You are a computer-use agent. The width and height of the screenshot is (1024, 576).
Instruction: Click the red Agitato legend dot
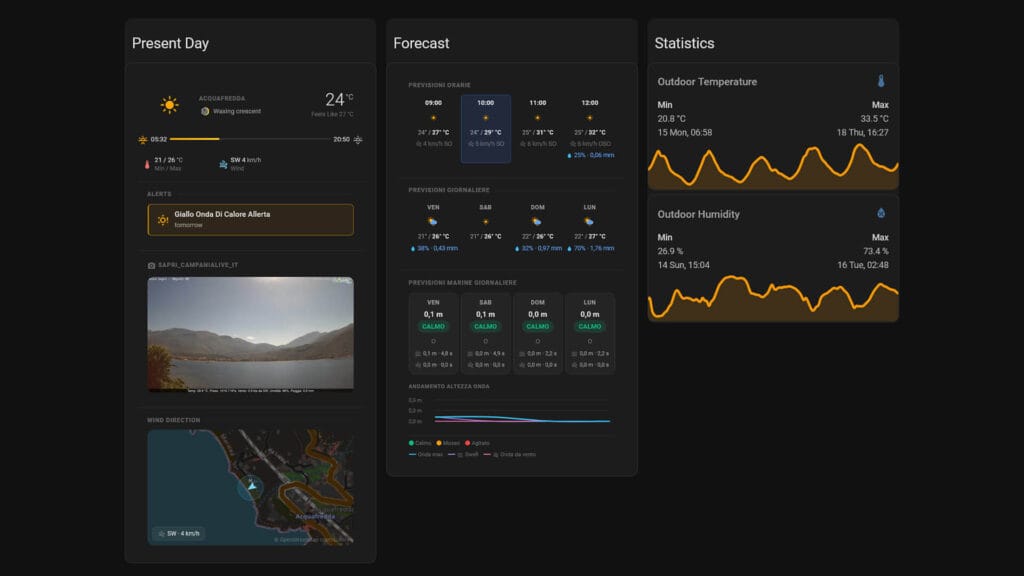pos(468,443)
